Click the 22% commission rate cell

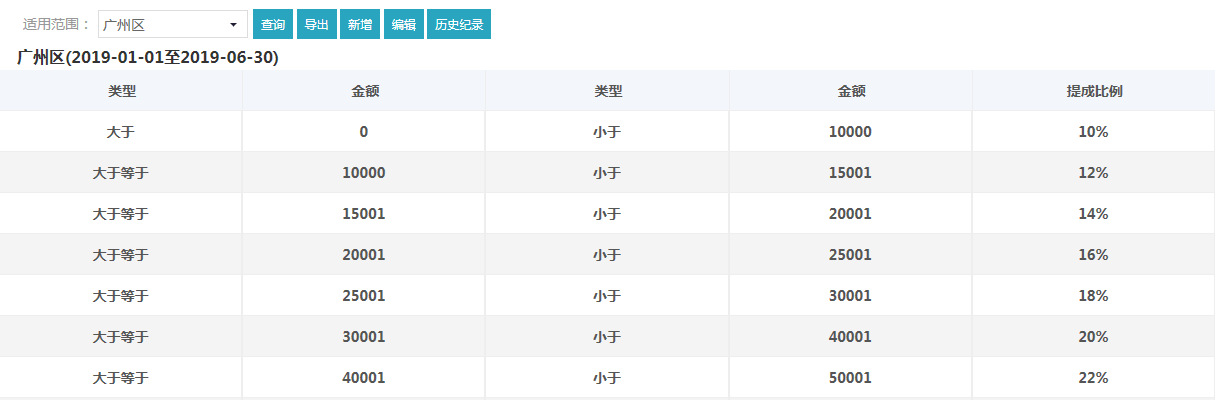tap(1094, 378)
